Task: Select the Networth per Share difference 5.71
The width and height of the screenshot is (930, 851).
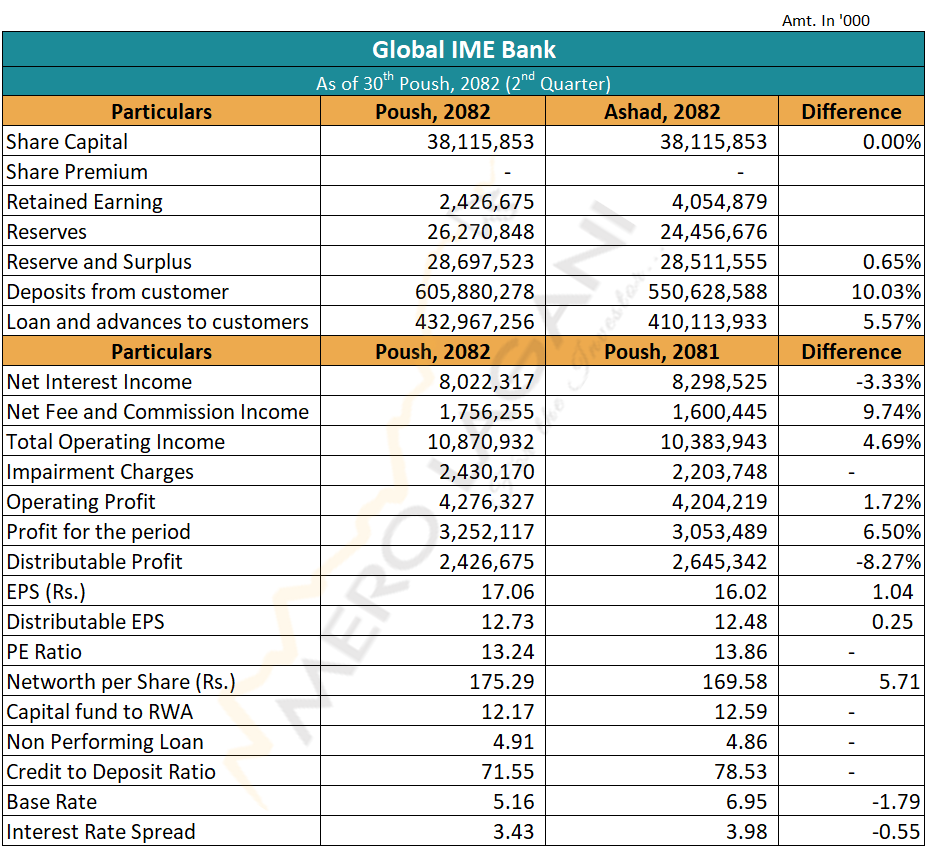Action: tap(896, 682)
